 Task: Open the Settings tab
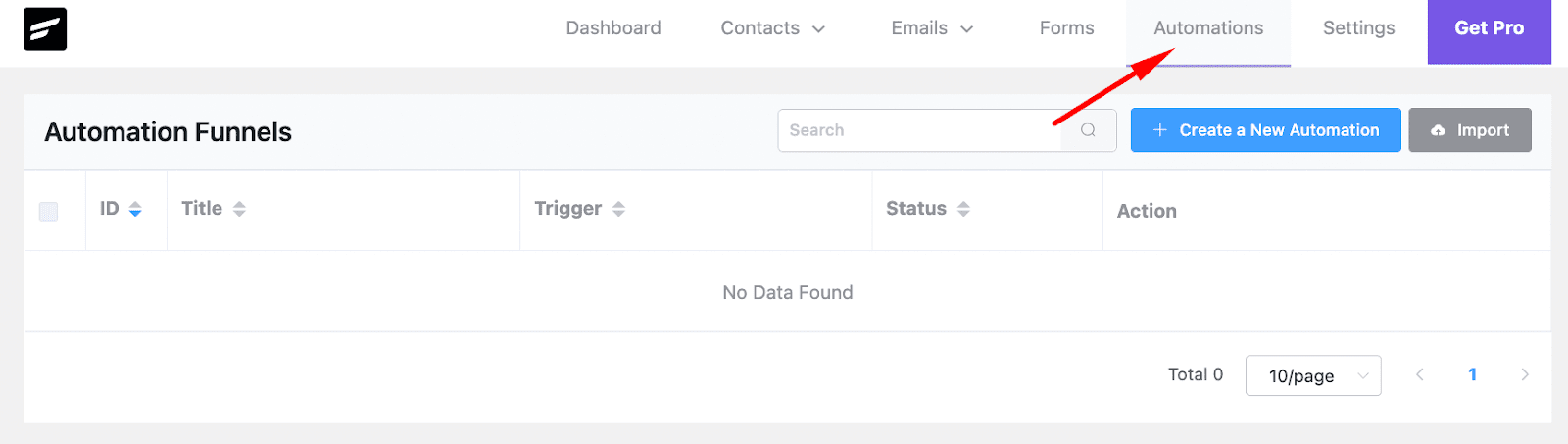click(x=1358, y=28)
